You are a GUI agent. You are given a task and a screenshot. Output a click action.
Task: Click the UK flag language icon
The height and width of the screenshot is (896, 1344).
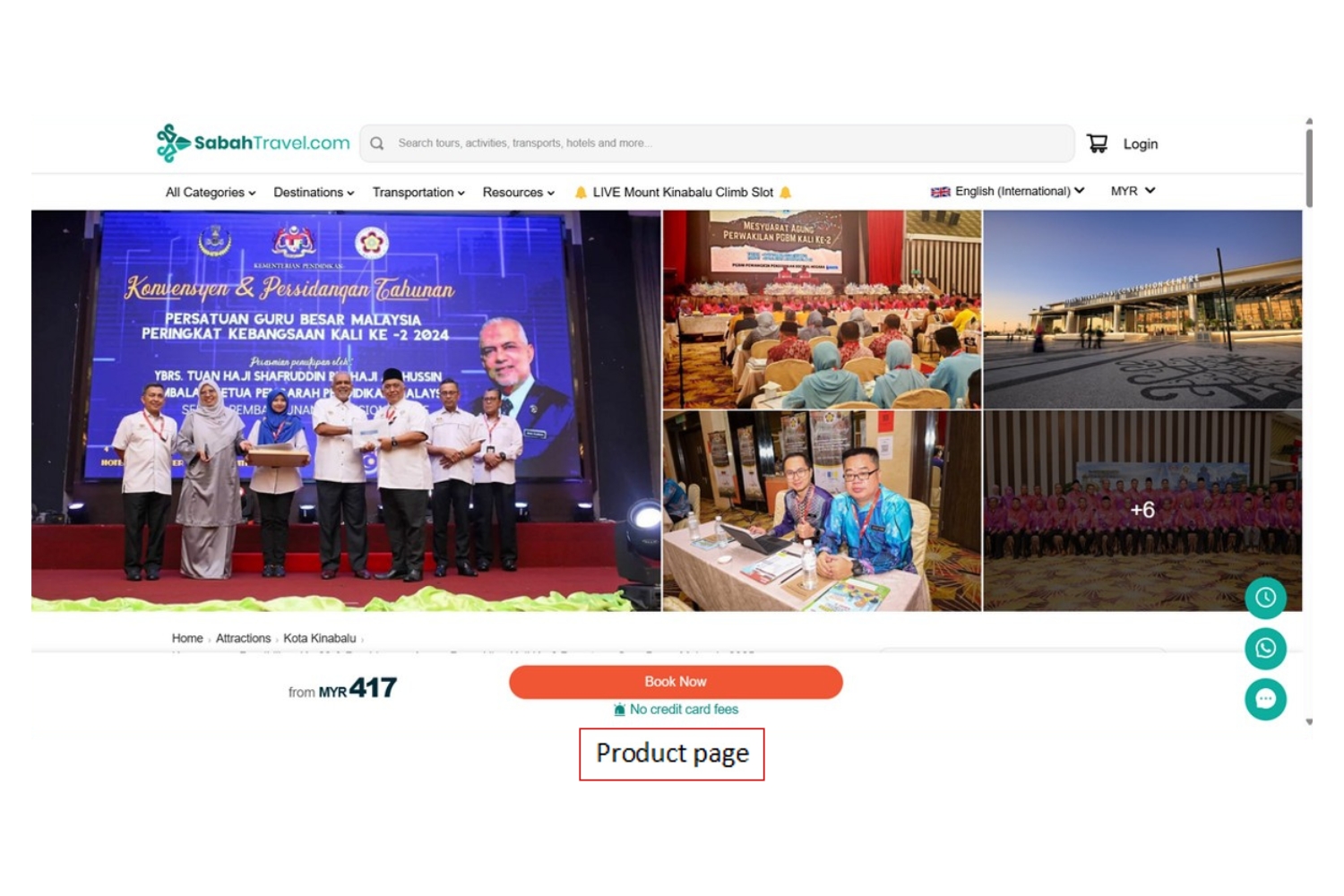(940, 192)
